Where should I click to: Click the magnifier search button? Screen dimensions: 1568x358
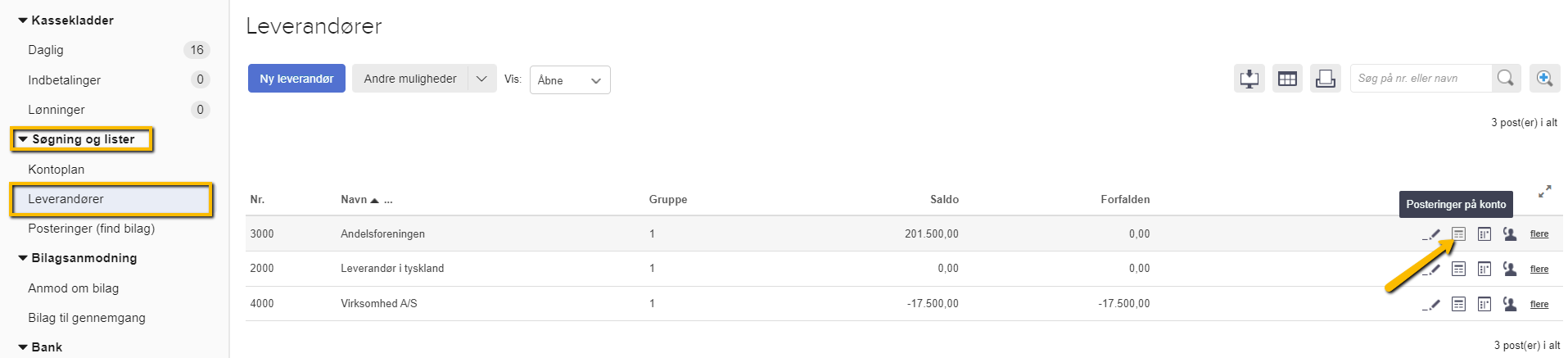pyautogui.click(x=1505, y=79)
